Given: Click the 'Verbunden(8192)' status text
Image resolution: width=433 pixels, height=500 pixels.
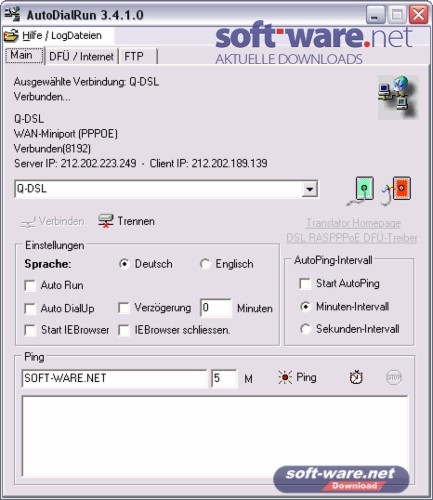Looking at the screenshot, I should 52,149.
